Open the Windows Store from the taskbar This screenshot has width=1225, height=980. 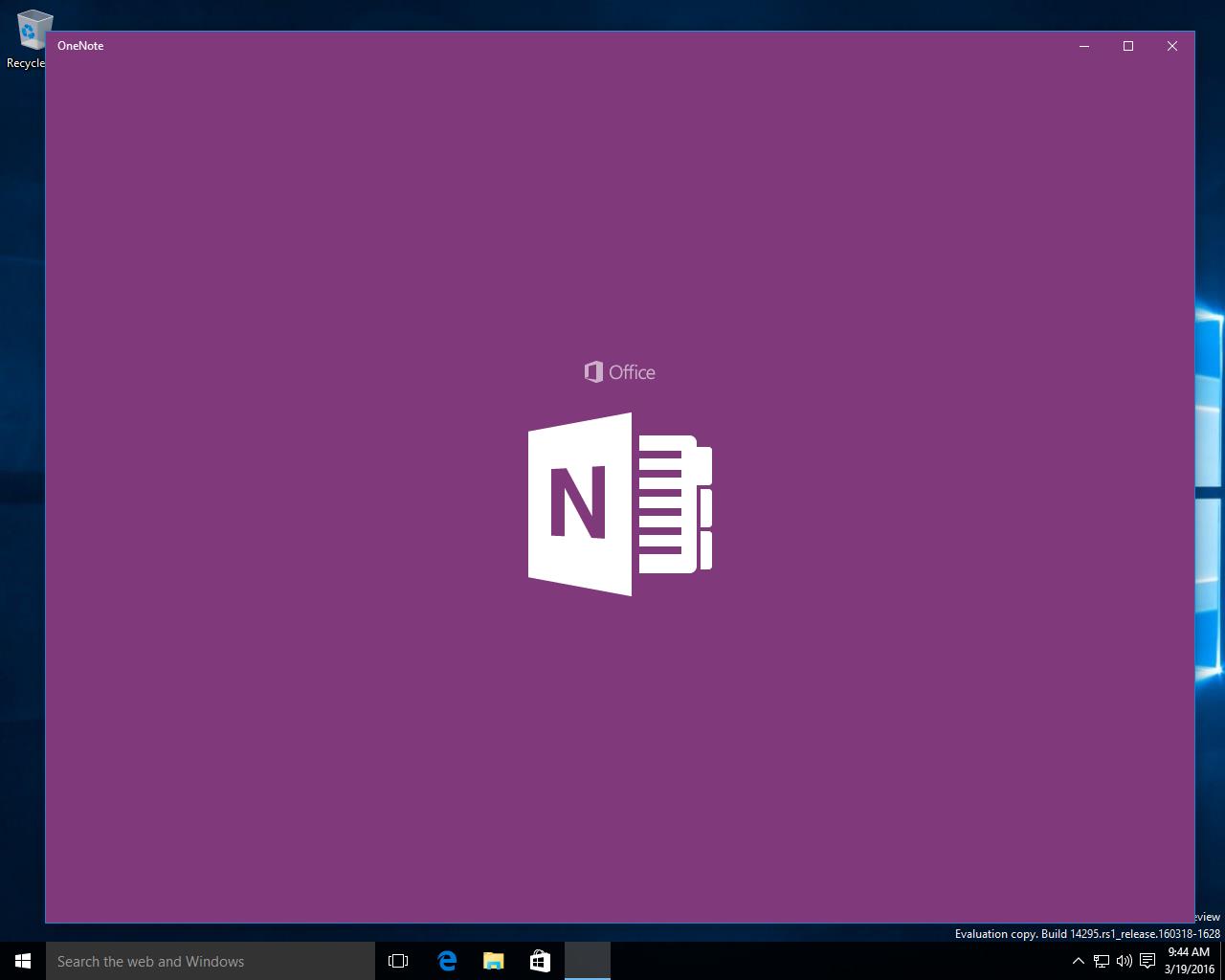(540, 961)
